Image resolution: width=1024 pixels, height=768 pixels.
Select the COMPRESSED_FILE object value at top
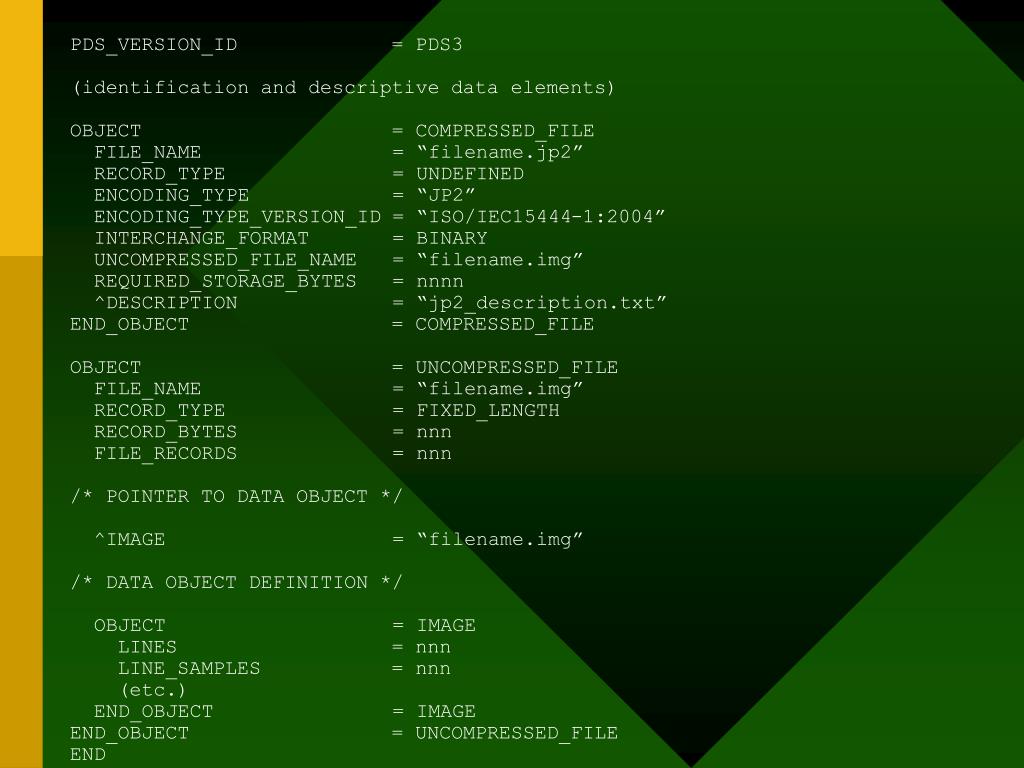[505, 131]
